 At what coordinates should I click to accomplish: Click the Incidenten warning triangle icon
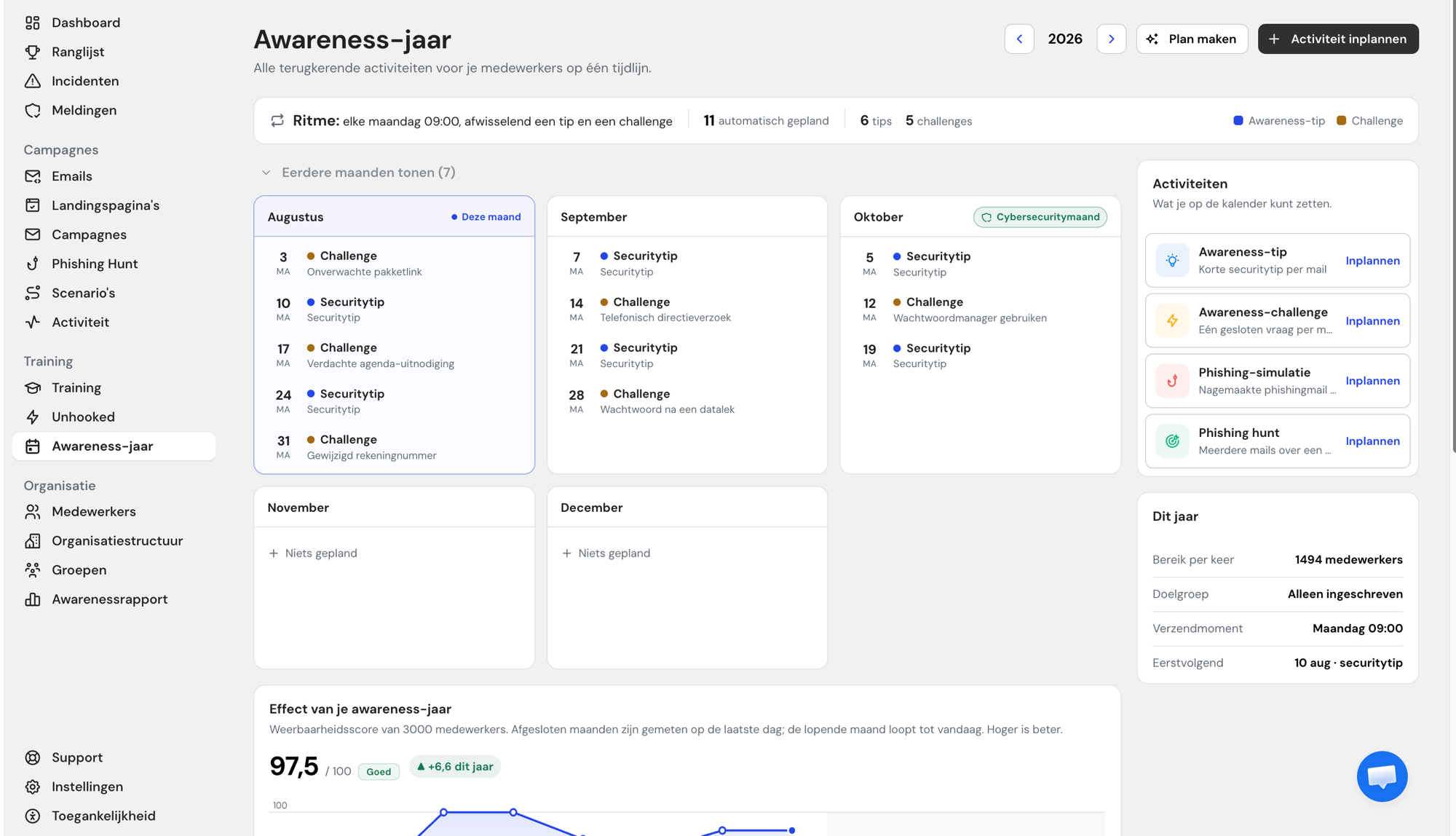pyautogui.click(x=33, y=81)
